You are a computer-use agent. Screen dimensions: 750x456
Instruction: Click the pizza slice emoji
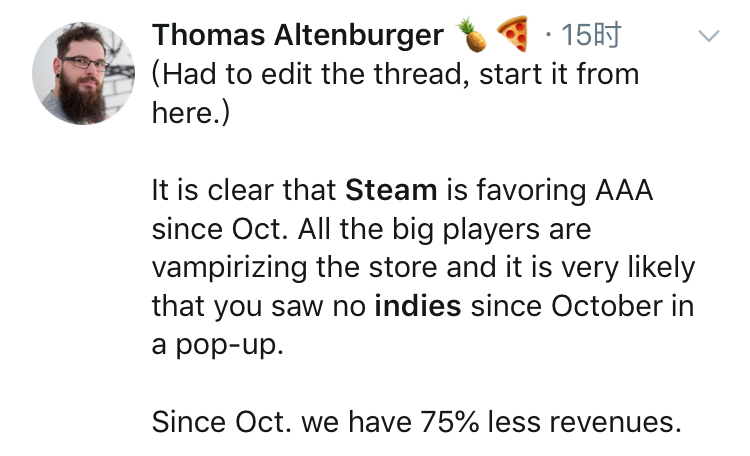click(512, 34)
